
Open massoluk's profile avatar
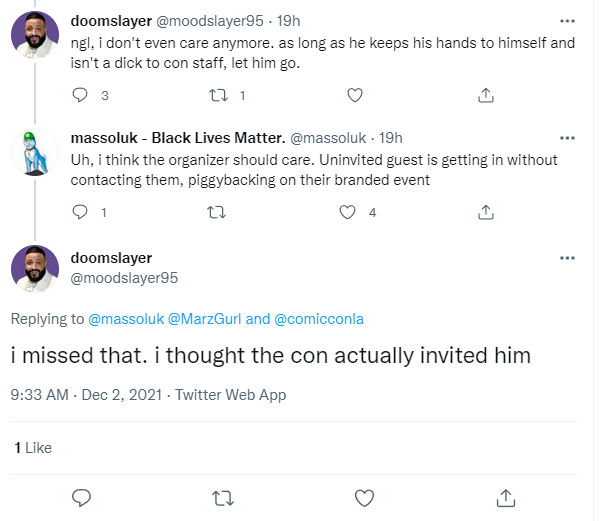click(x=35, y=152)
